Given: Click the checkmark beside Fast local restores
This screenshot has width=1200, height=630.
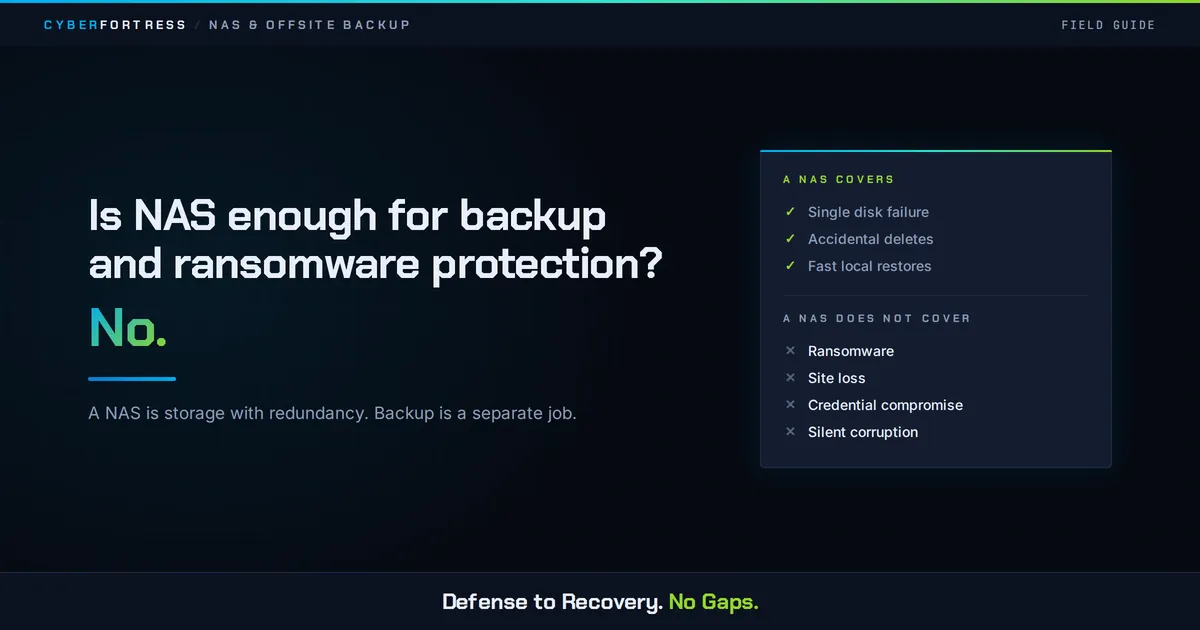Looking at the screenshot, I should 790,266.
